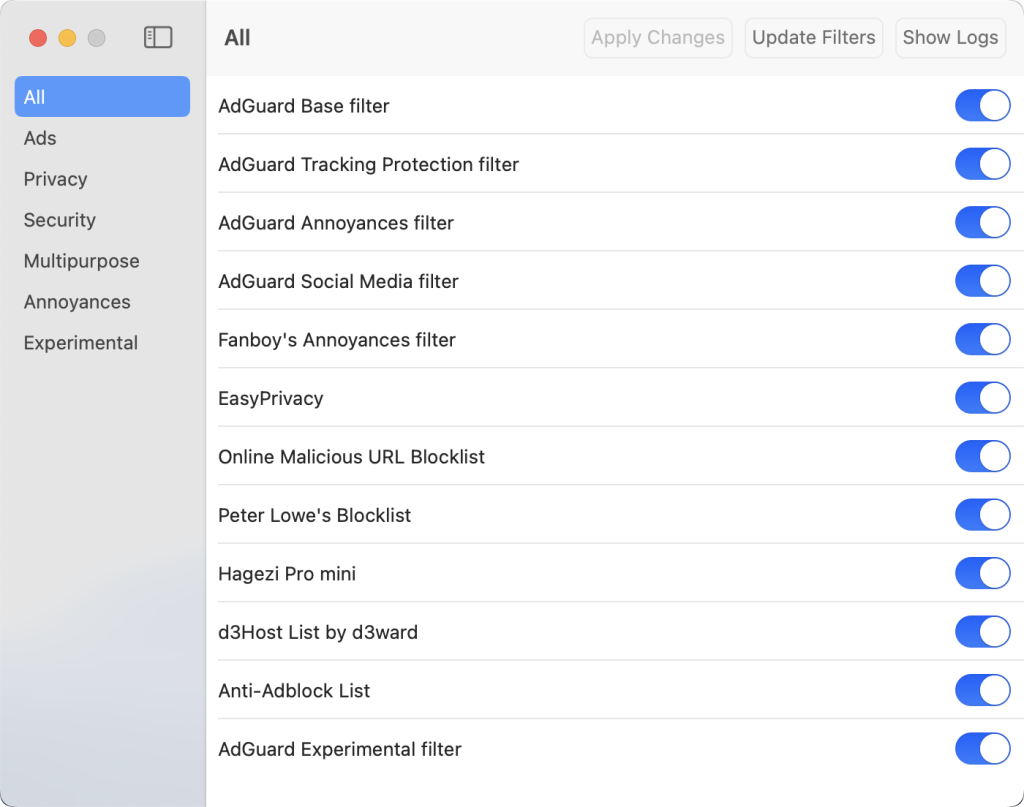Toggle Fanboy's Annoyances filter off
The image size is (1024, 807).
(x=982, y=340)
